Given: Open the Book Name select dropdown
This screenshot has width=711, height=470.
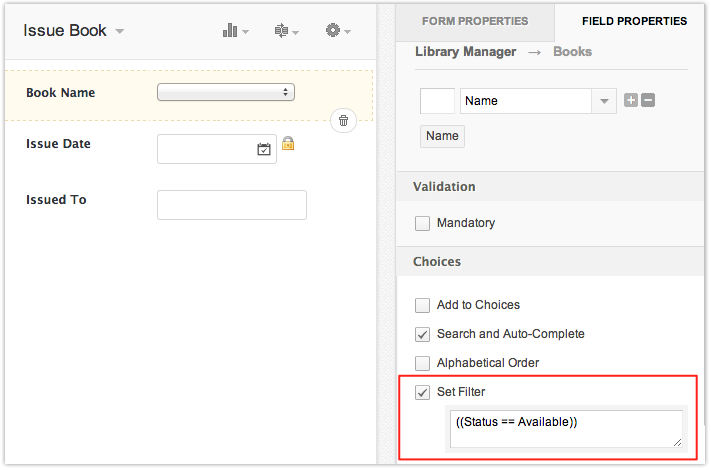Looking at the screenshot, I should click(225, 92).
